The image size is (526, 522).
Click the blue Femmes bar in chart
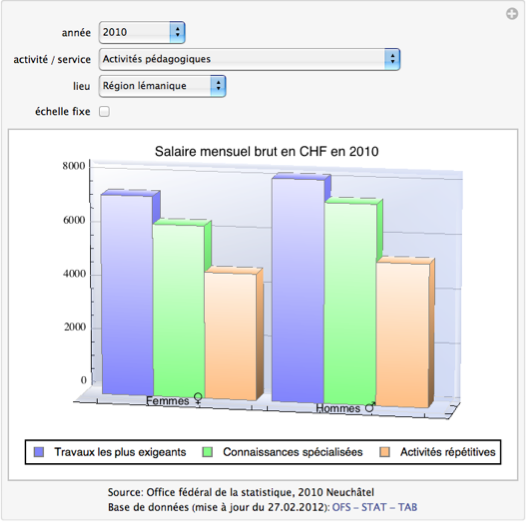pyautogui.click(x=127, y=295)
